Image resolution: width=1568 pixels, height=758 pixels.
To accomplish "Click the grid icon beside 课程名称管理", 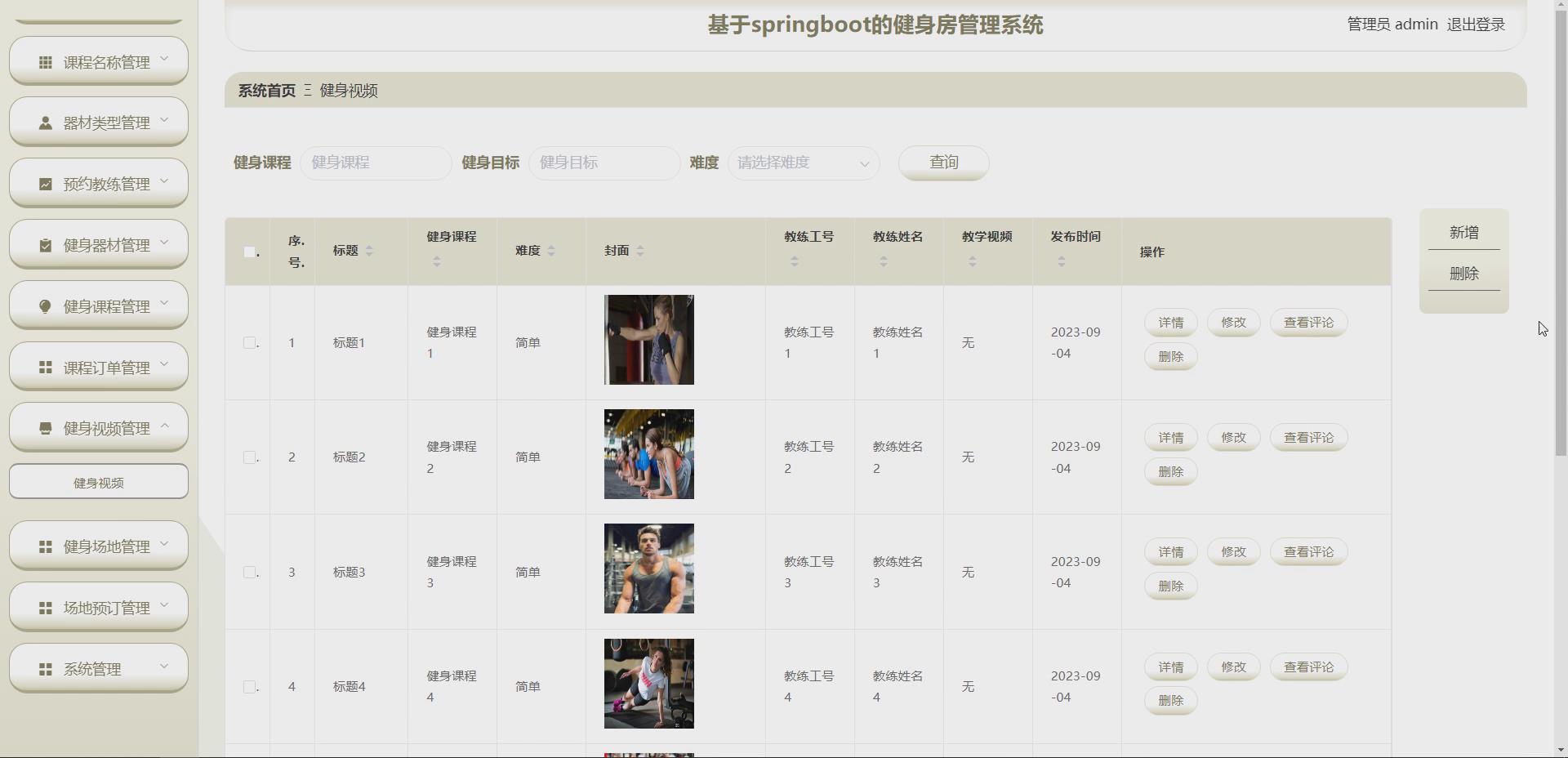I will 46,62.
